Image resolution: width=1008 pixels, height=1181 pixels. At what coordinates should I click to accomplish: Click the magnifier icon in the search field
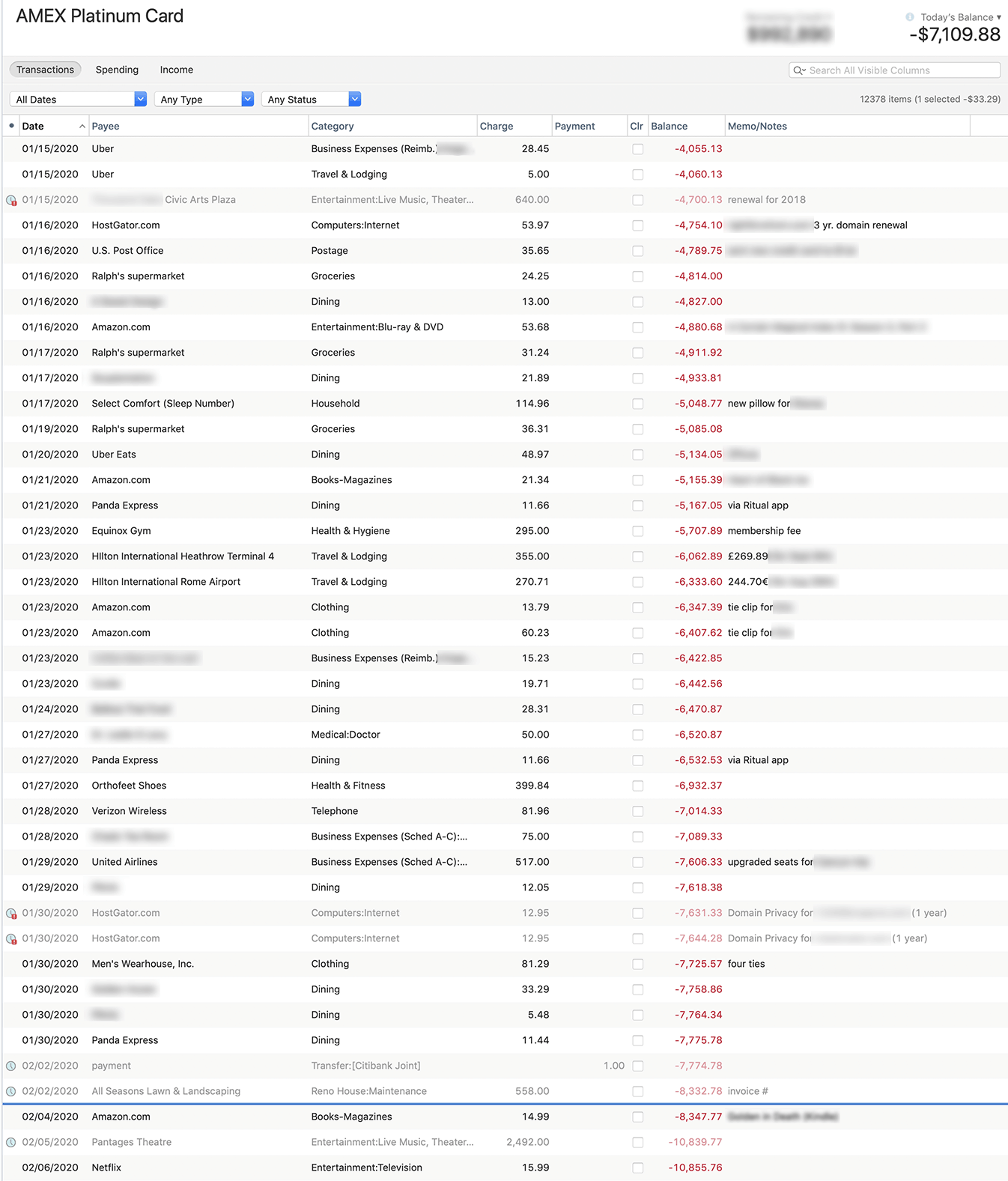(799, 70)
